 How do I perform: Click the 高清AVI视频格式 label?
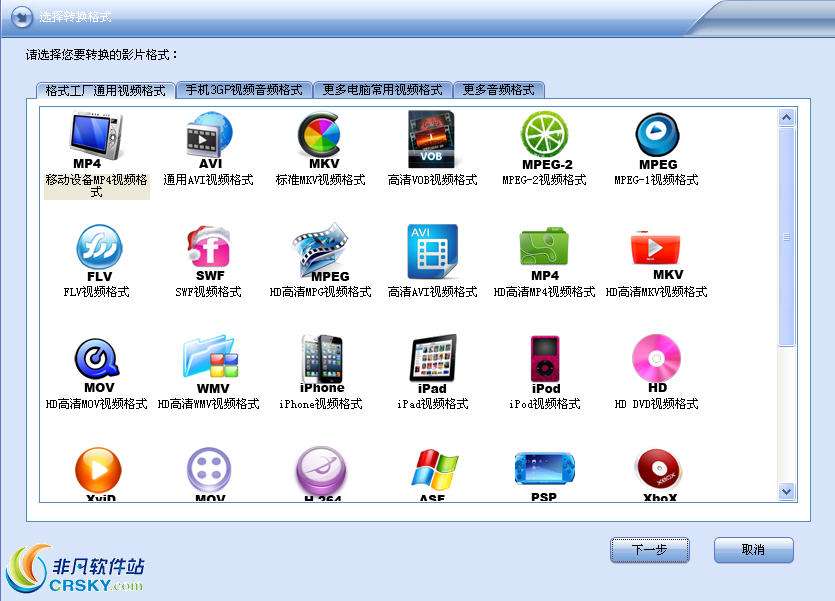click(432, 292)
